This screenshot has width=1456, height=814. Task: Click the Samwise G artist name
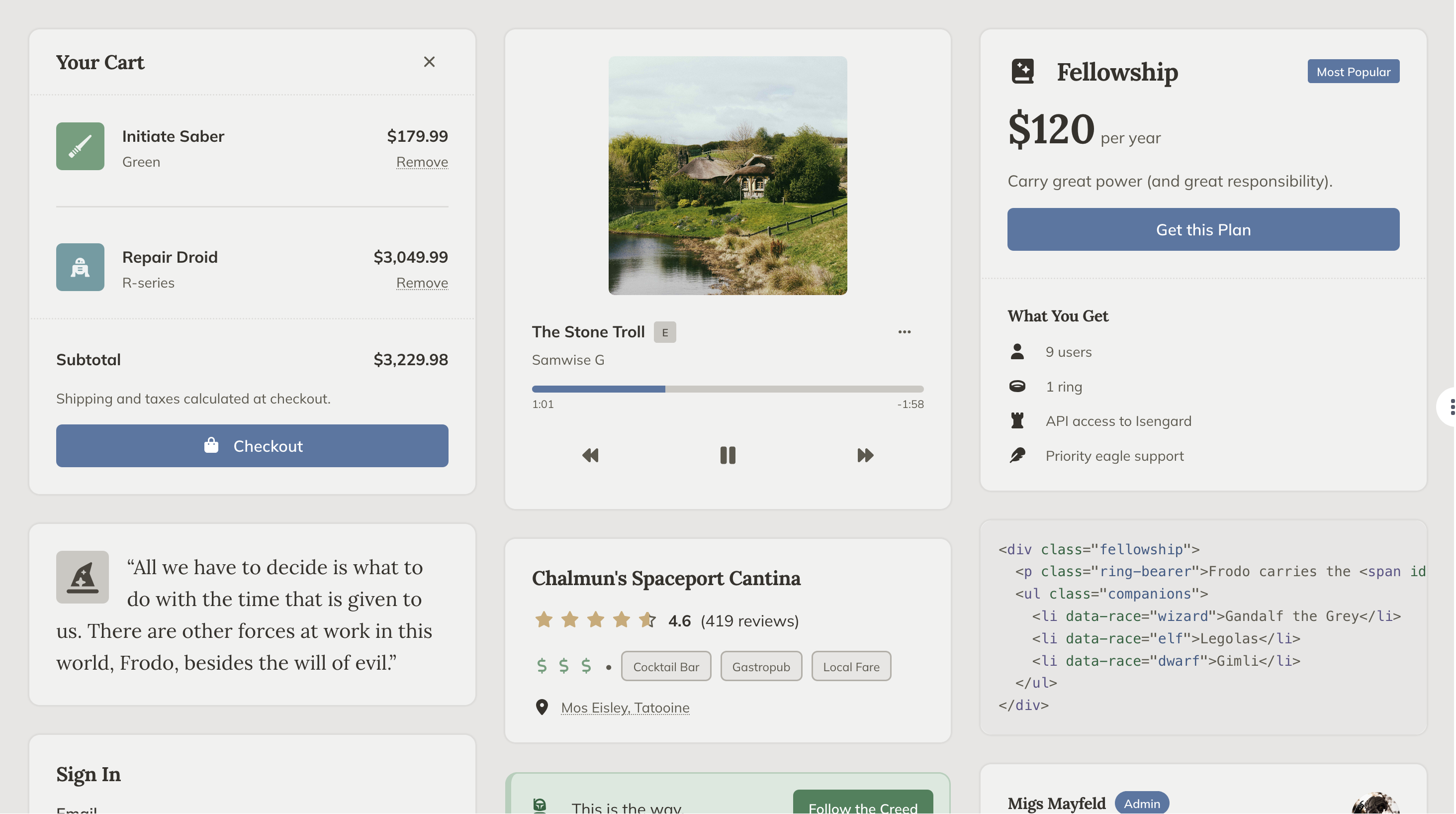[568, 360]
